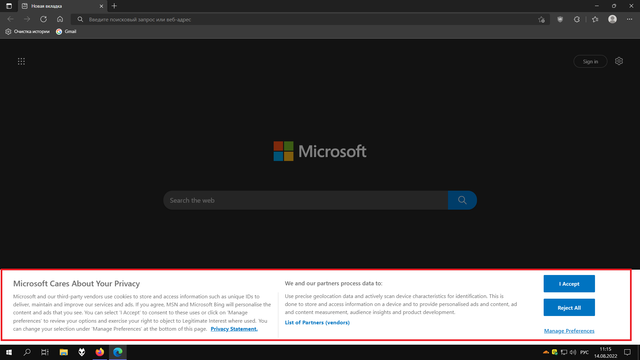Close the 'Новая вкладка' tab
Screen dimensions: 640x360
[101, 6]
